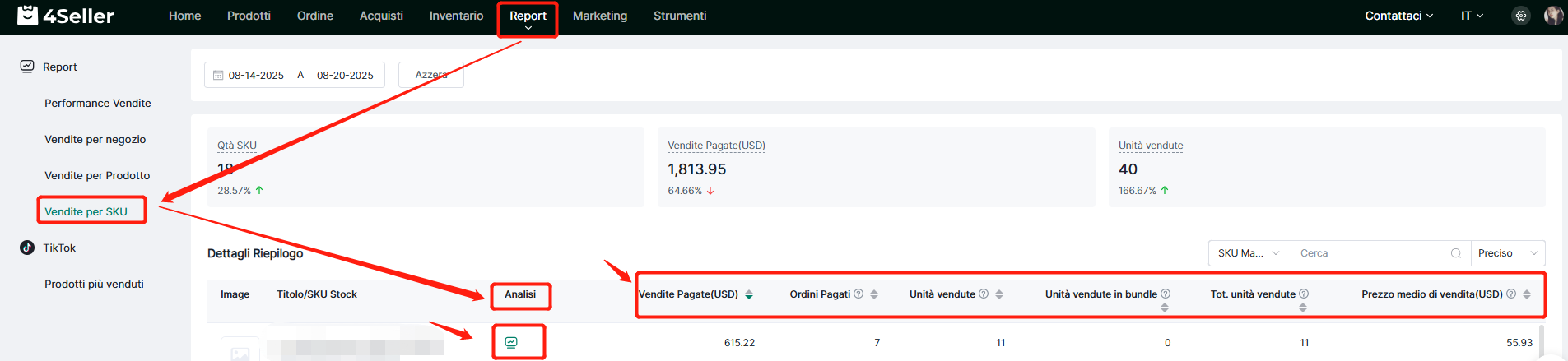
Task: Open the user profile avatar
Action: [1553, 16]
